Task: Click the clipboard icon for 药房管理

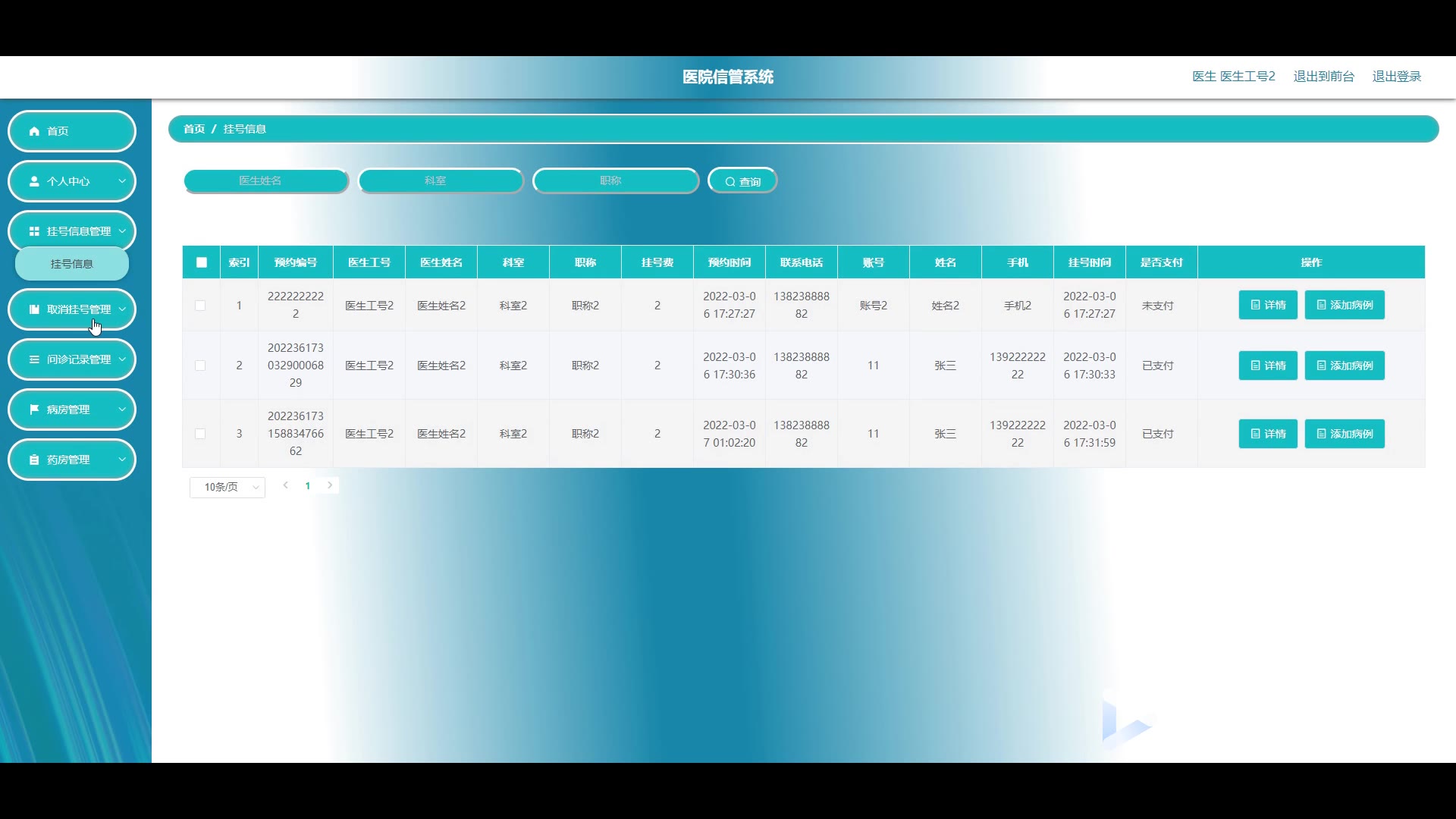Action: click(x=34, y=460)
